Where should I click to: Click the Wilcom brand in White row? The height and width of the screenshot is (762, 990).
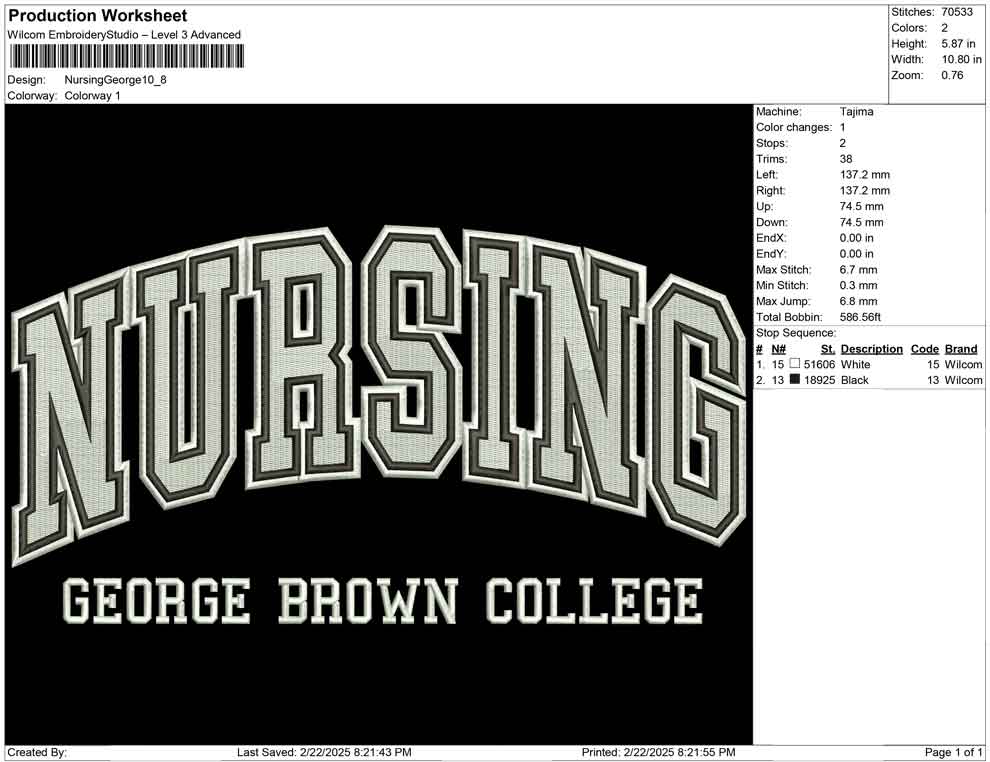[963, 364]
